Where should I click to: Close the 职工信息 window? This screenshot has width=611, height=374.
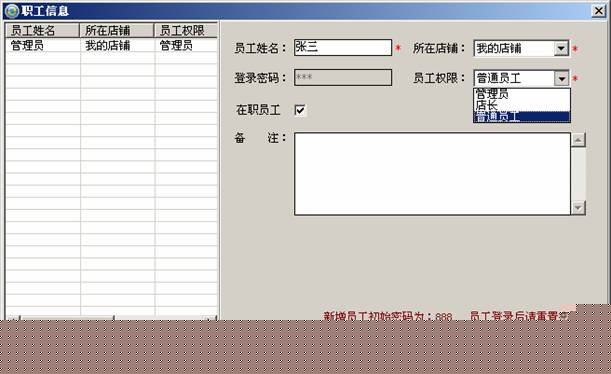tap(598, 11)
